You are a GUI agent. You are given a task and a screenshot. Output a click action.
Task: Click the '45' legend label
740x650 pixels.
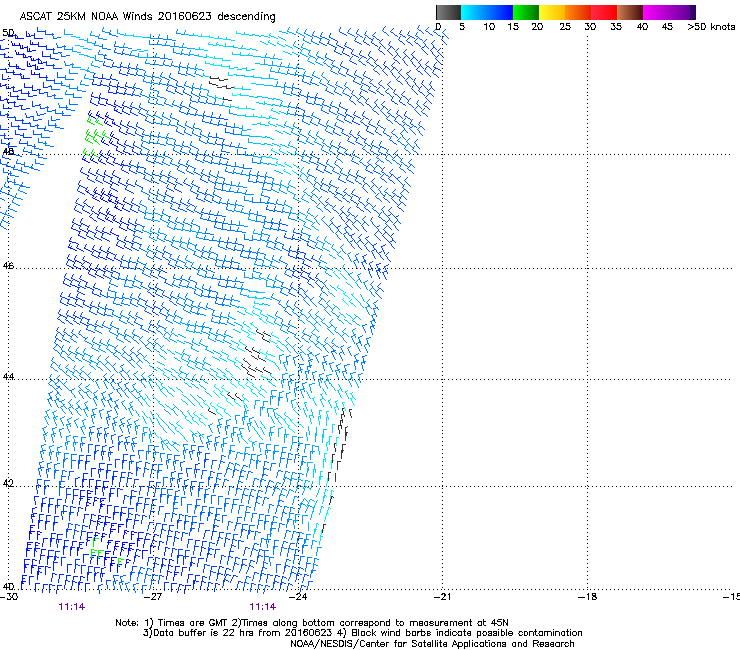pyautogui.click(x=667, y=27)
